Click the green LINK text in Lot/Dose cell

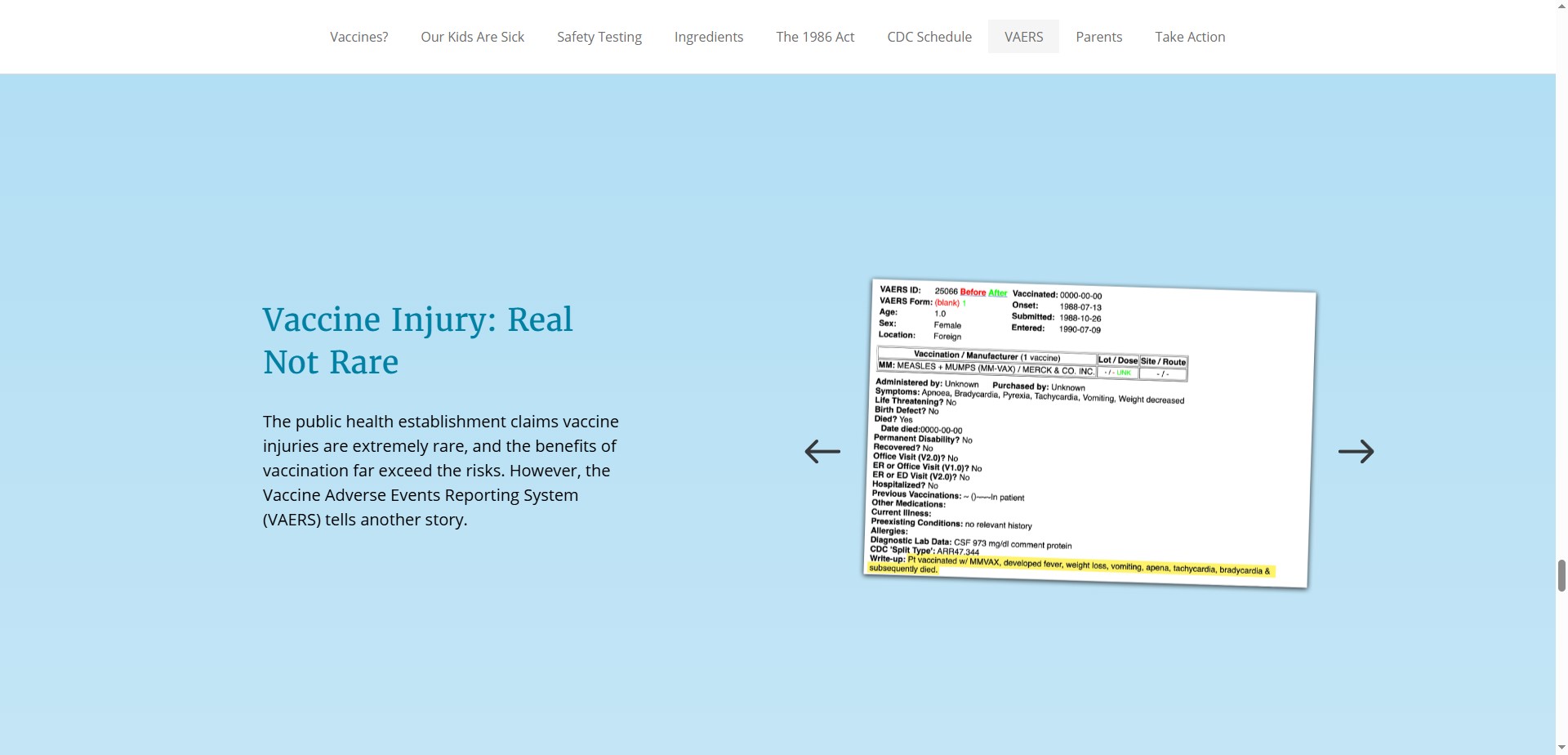click(1123, 373)
